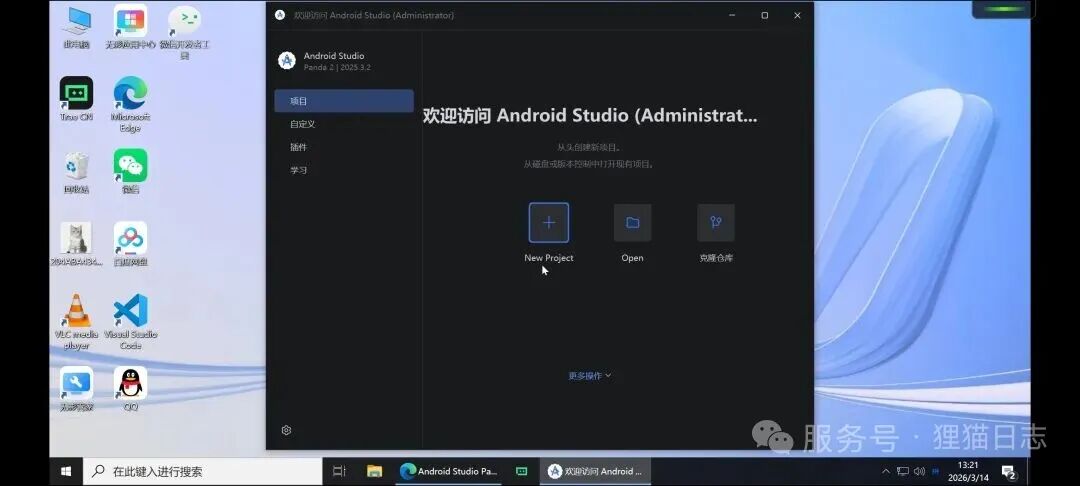The height and width of the screenshot is (486, 1080).
Task: Click the New Project plus icon
Action: [549, 222]
